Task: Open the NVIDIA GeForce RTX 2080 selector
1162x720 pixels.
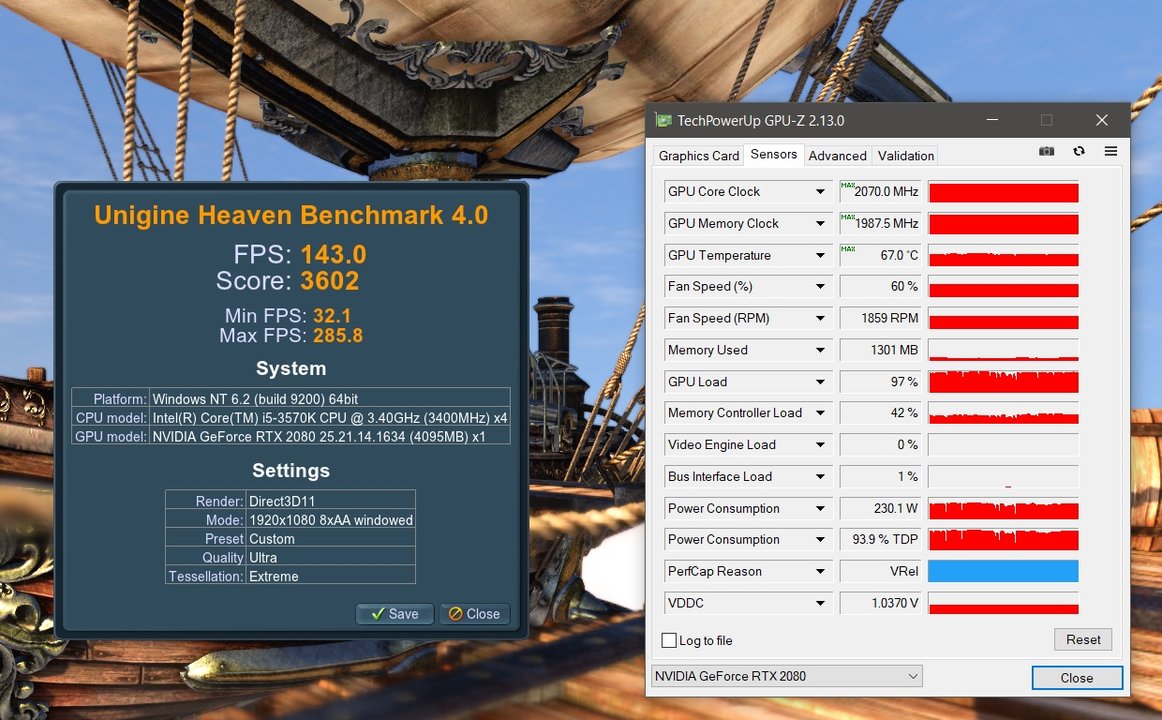Action: [787, 676]
